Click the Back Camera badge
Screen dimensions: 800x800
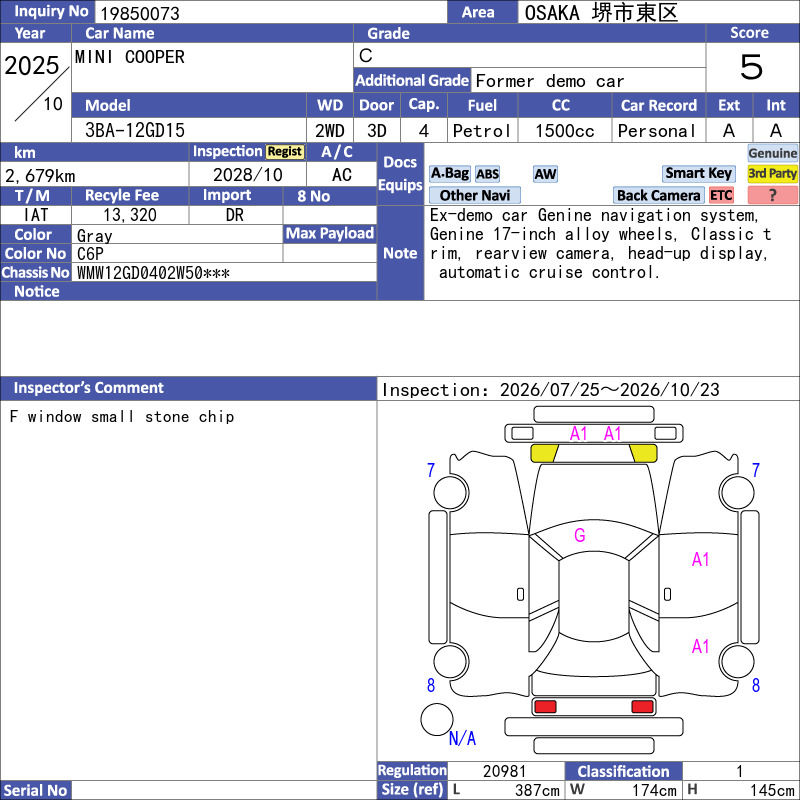point(658,195)
